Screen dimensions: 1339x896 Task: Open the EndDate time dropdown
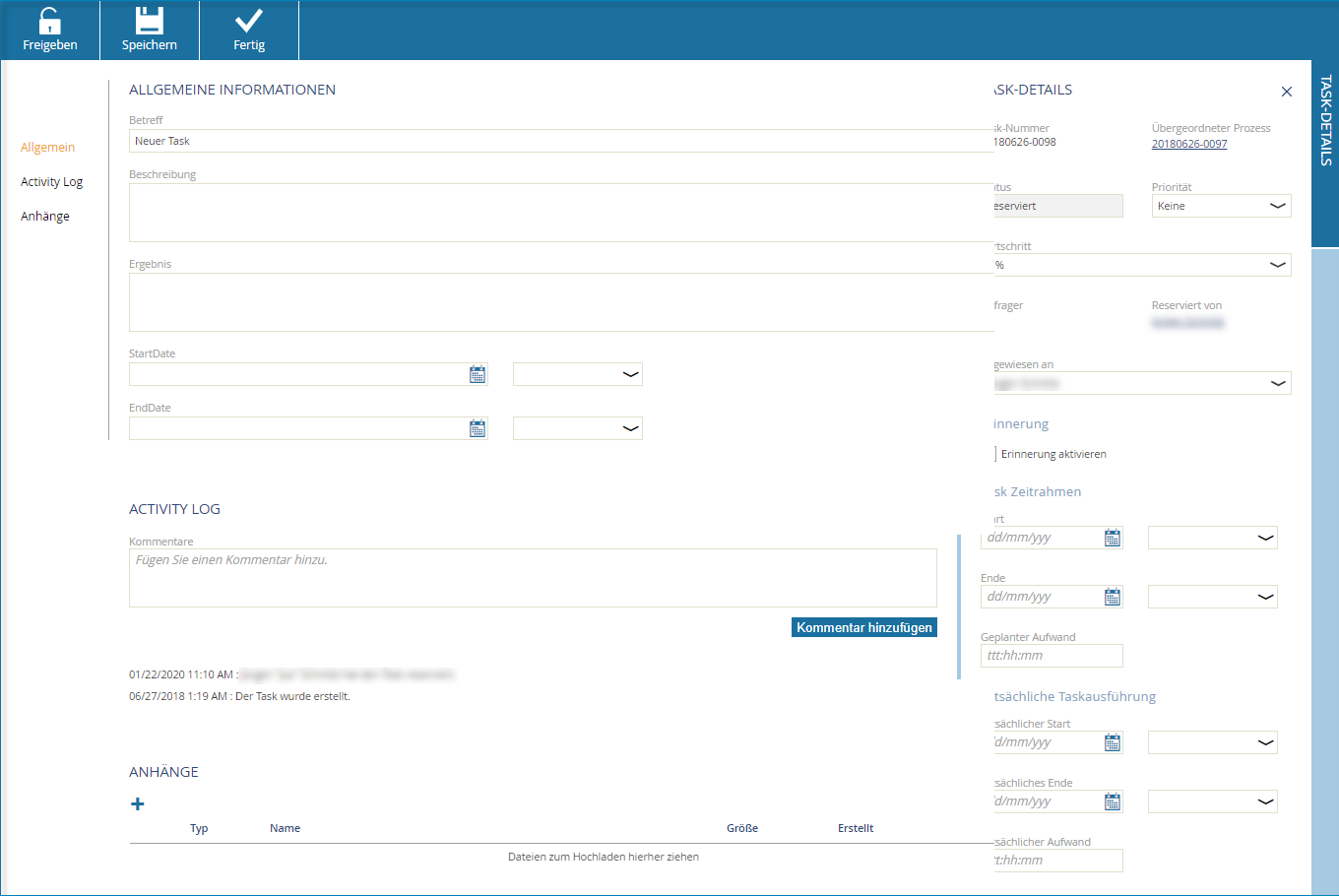click(x=578, y=428)
